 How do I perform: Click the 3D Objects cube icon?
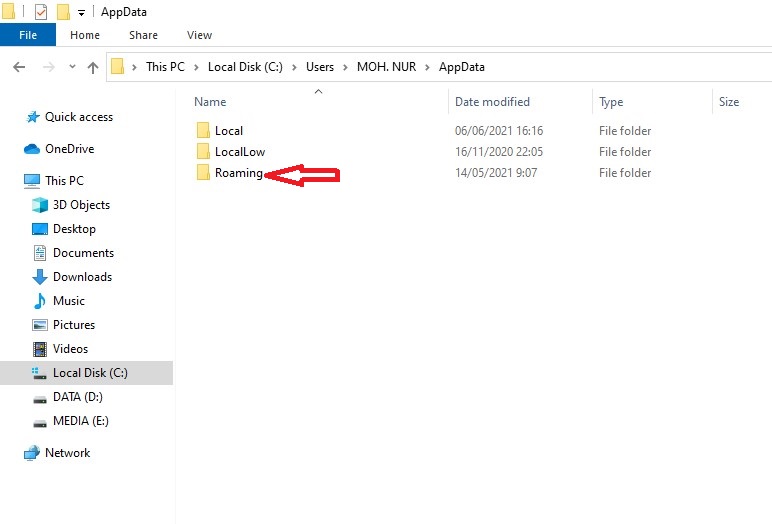pyautogui.click(x=40, y=205)
